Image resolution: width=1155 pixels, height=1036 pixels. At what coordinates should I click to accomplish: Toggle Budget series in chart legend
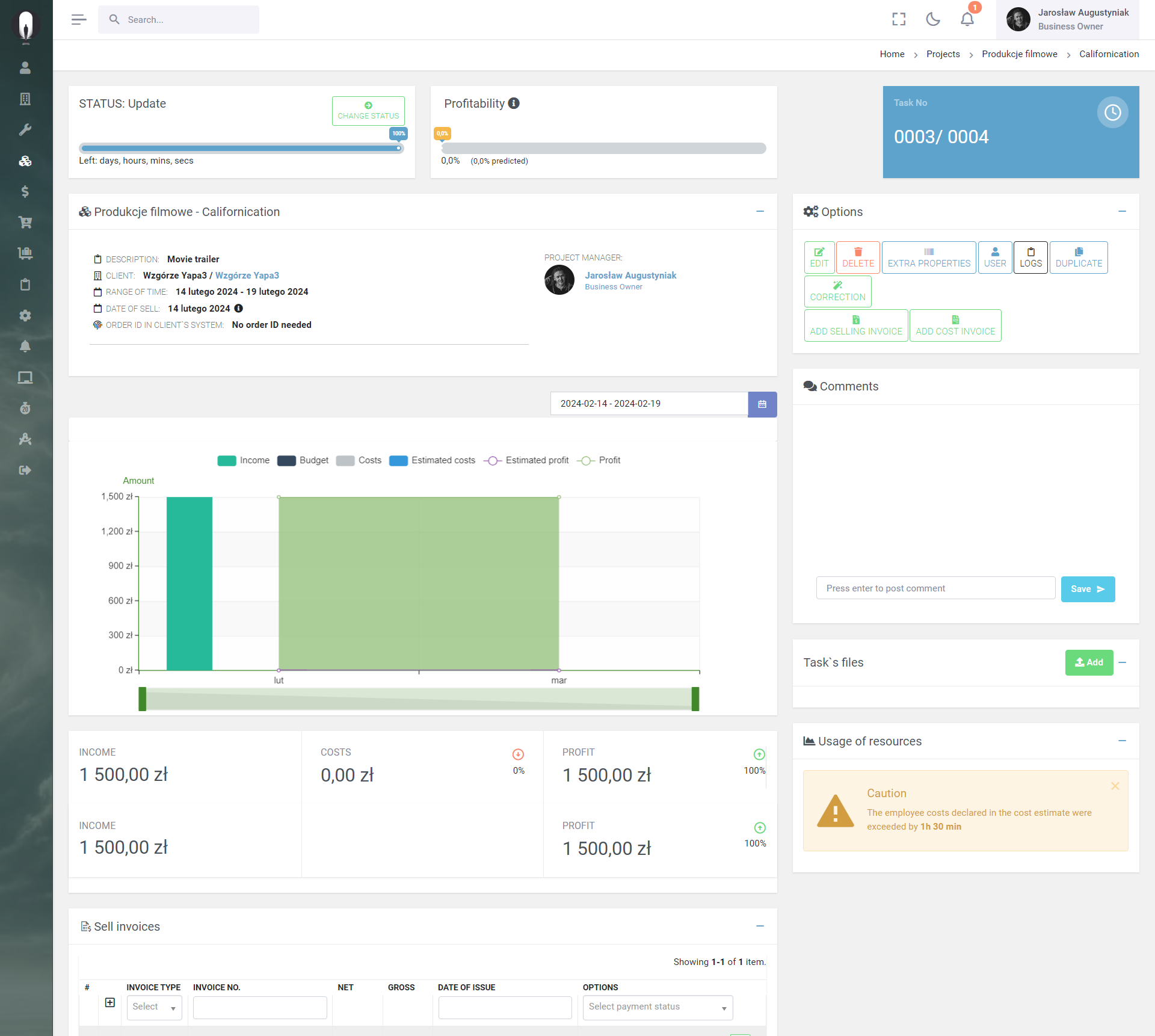tap(303, 460)
